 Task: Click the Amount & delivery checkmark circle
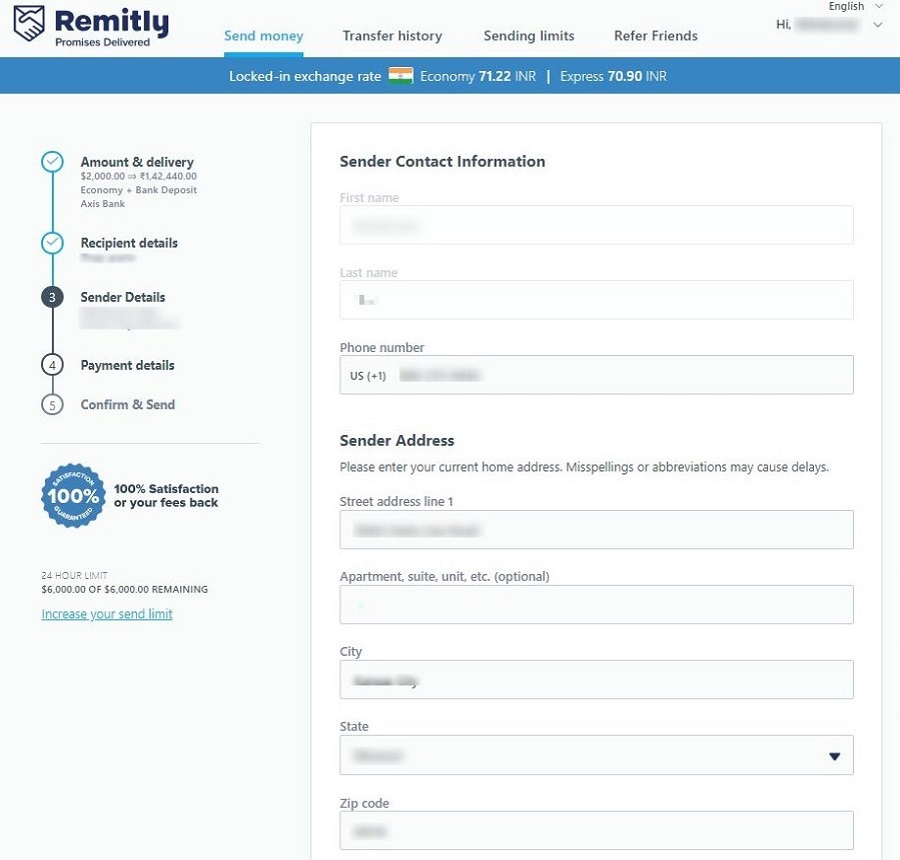52,163
